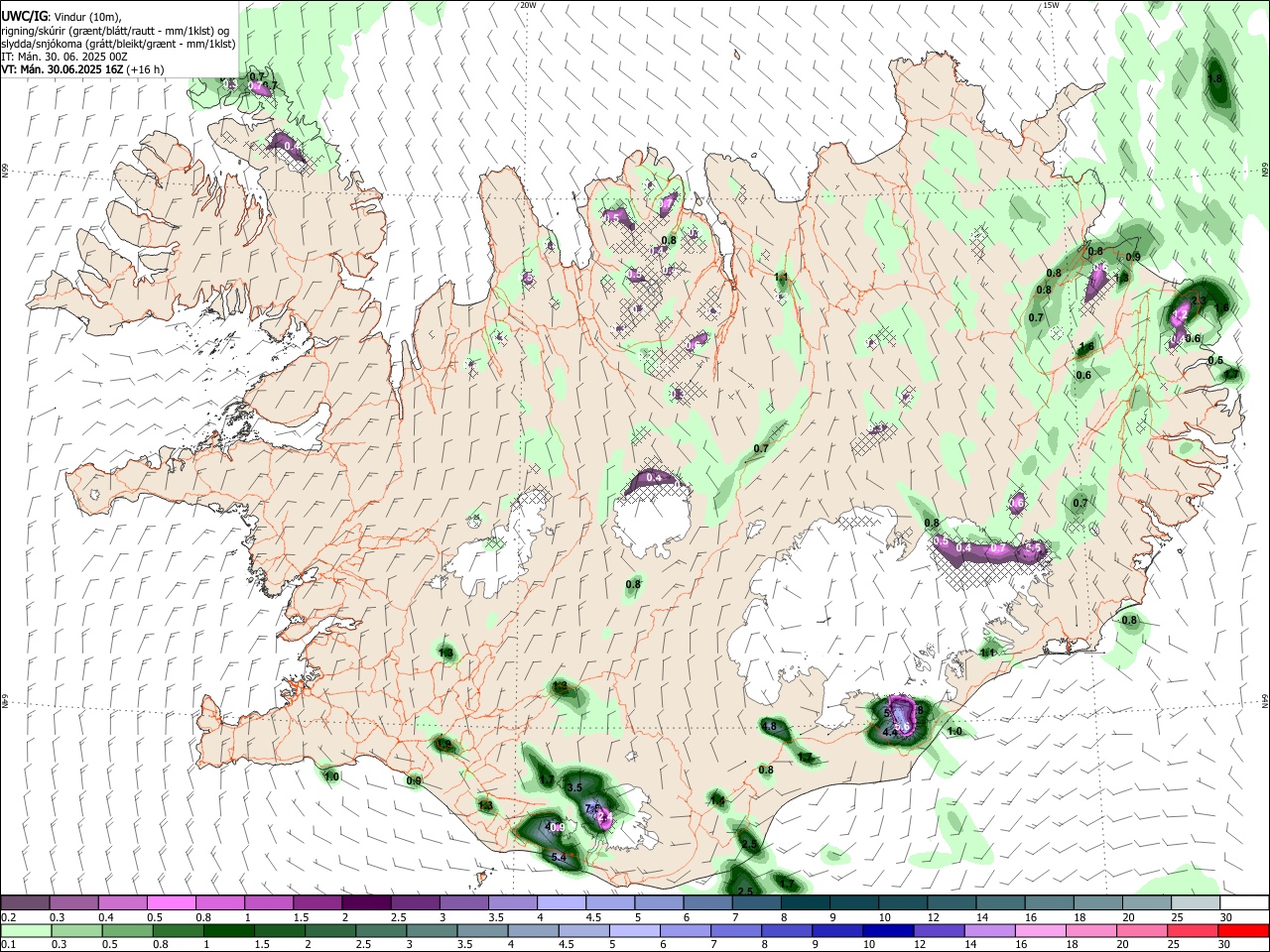Screen dimensions: 1270x952
Task: Click the '15W' longitude label
Action: [x=1051, y=5]
